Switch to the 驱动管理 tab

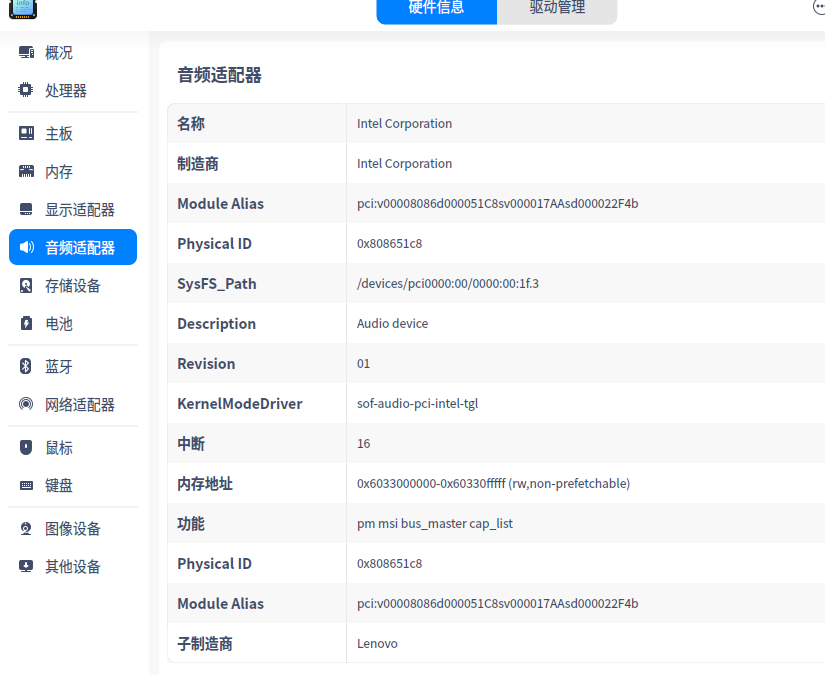point(557,9)
